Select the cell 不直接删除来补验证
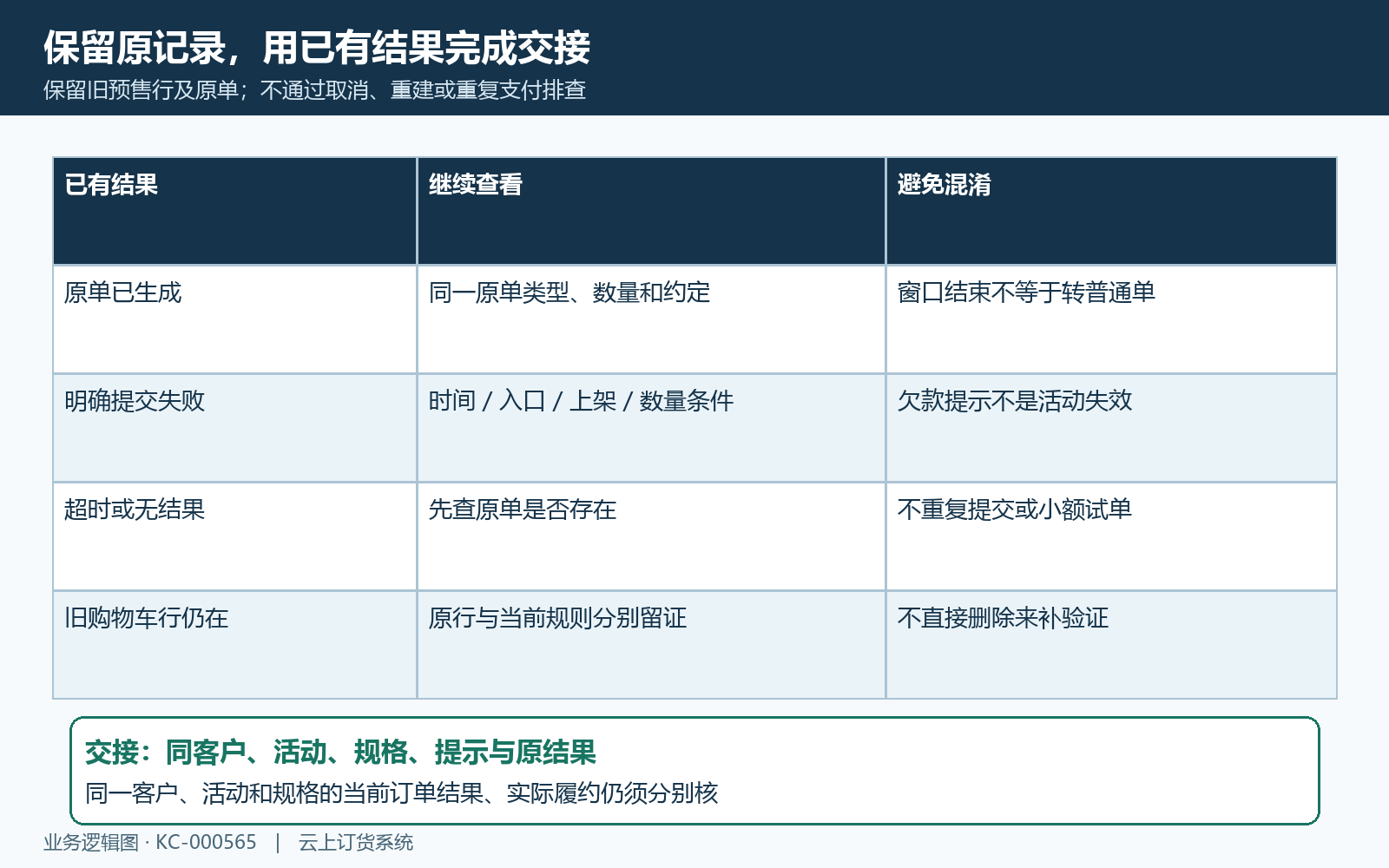The image size is (1389, 868). pyautogui.click(x=1111, y=645)
